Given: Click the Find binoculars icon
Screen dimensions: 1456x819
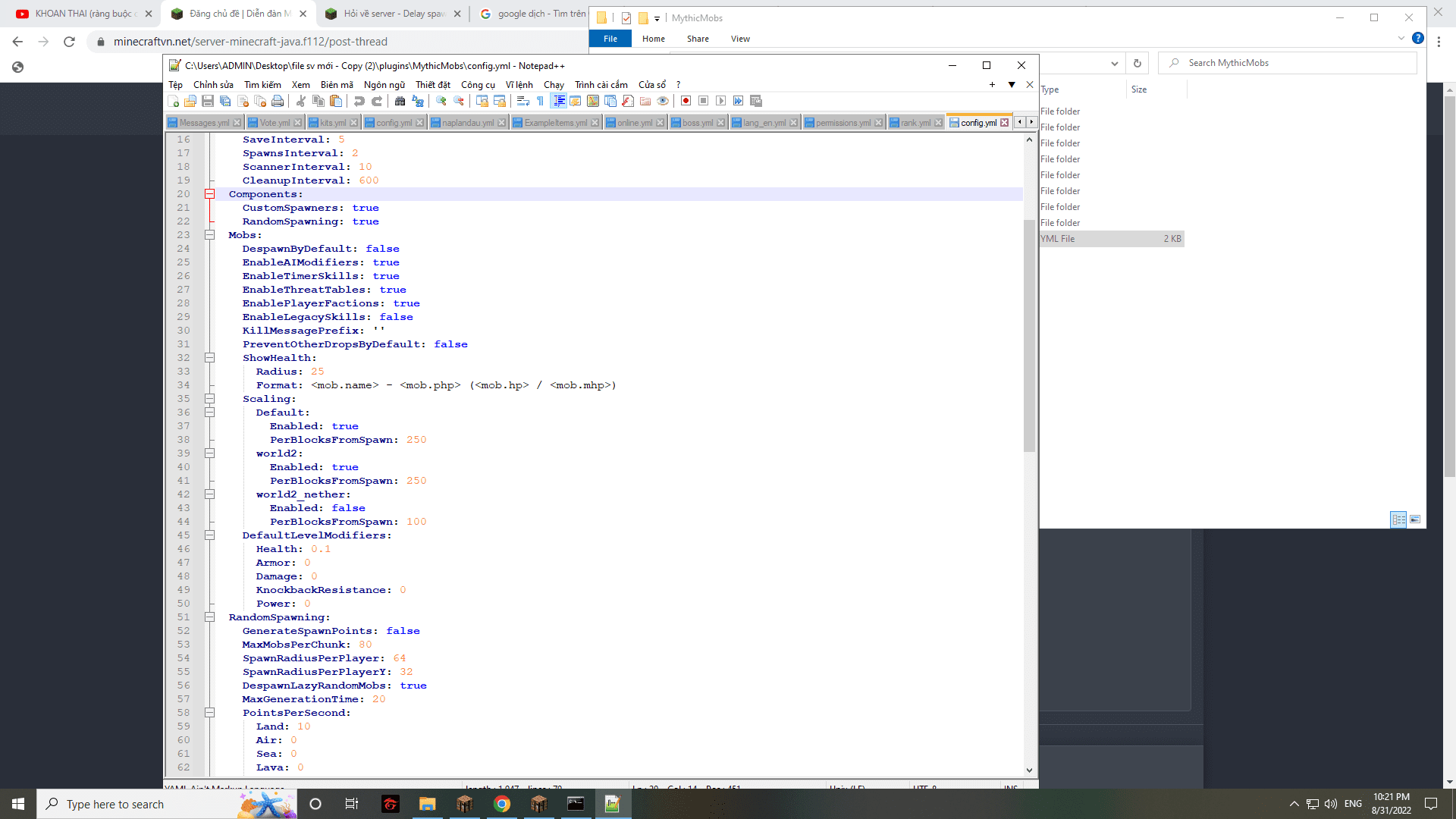Looking at the screenshot, I should [400, 101].
